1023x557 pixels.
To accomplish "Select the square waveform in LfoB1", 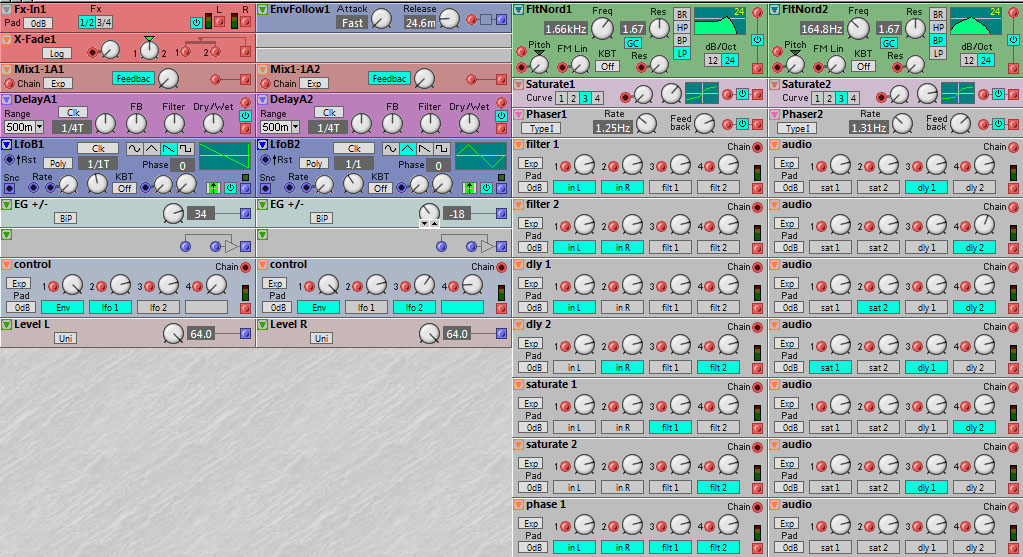I will pos(185,149).
